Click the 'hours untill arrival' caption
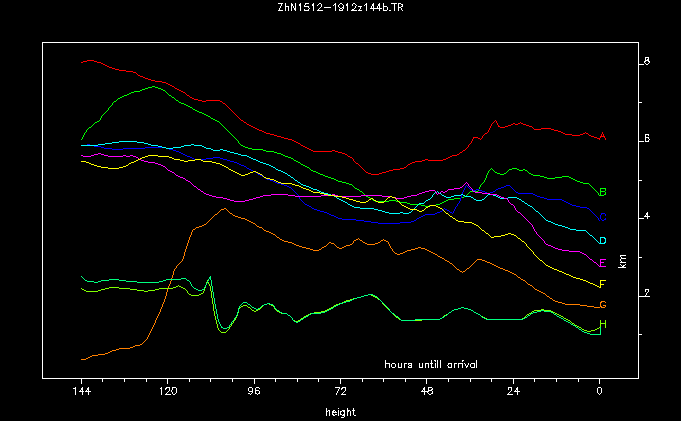The height and width of the screenshot is (421, 681). (431, 365)
